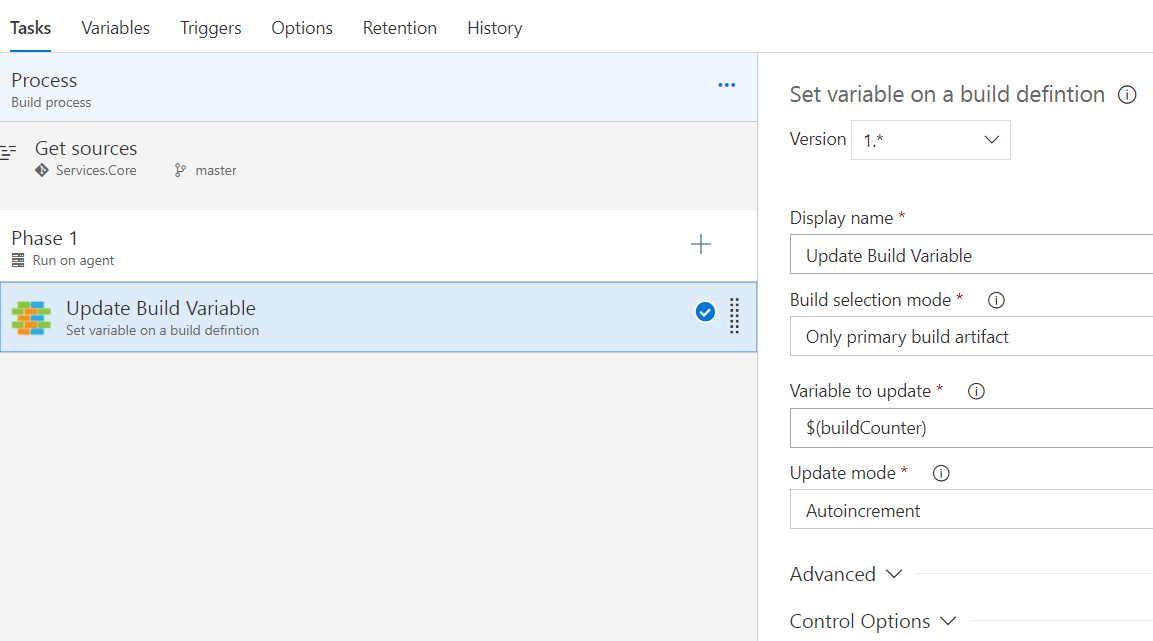Click the info icon for Variable to update
1153x641 pixels.
975,391
